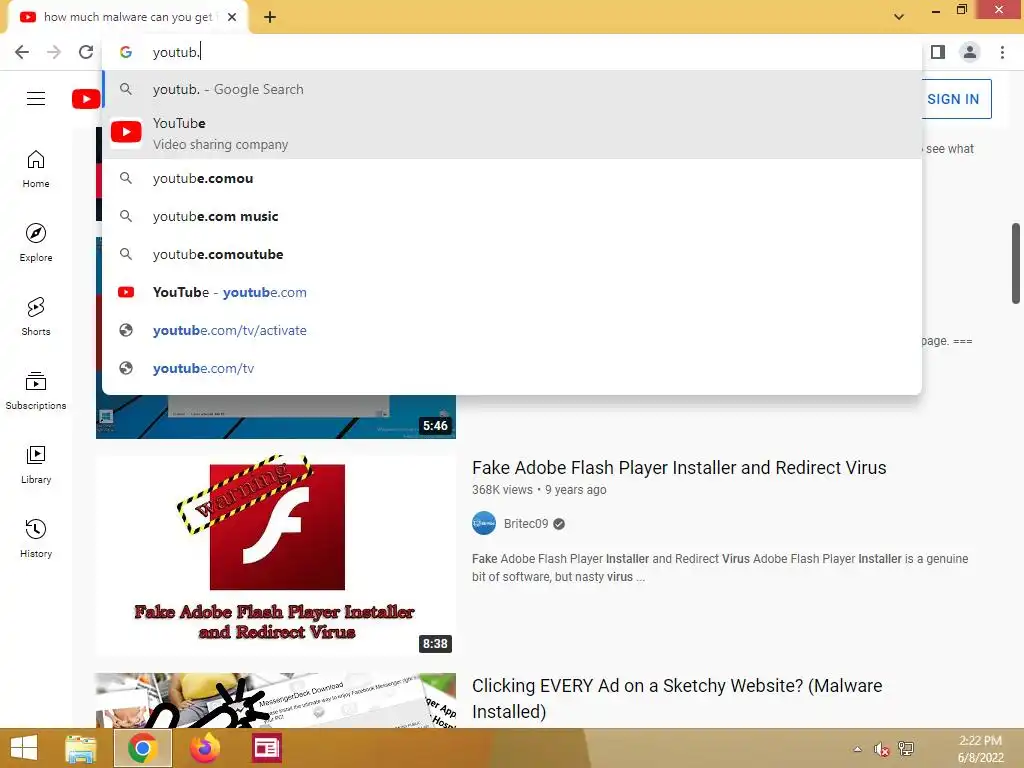
Task: Open youtube.com/tv/activate suggestion
Action: click(512, 330)
